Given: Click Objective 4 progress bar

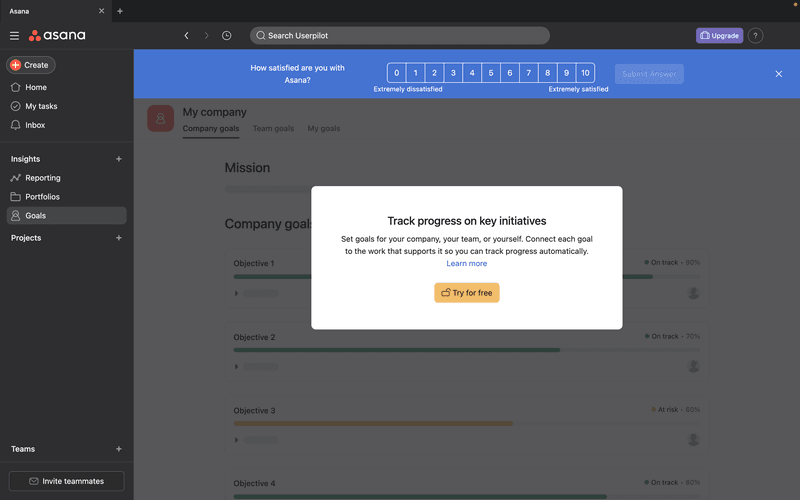Looking at the screenshot, I should pos(466,496).
